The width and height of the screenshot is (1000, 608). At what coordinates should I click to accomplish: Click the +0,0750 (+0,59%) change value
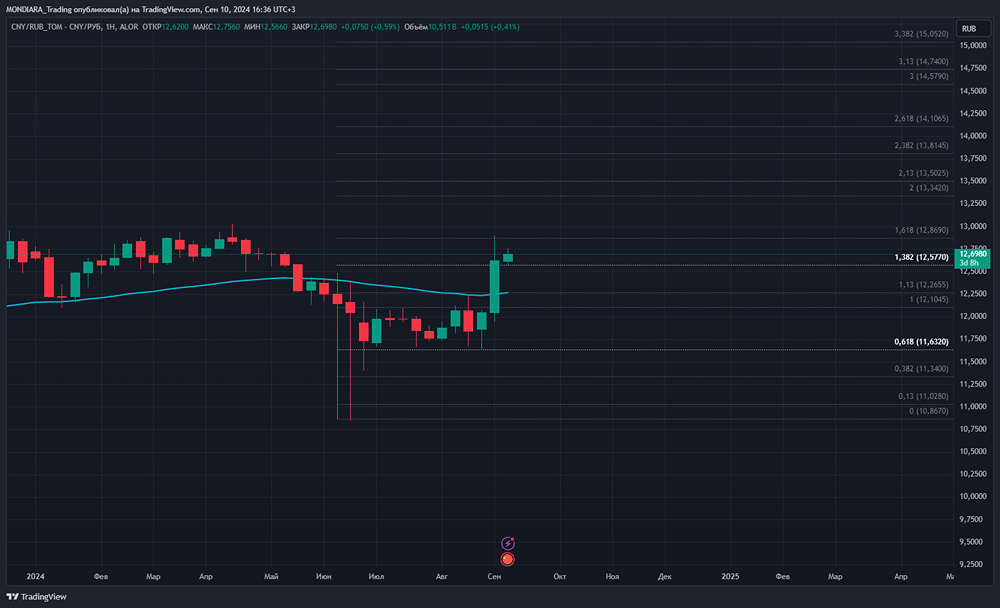pyautogui.click(x=371, y=27)
